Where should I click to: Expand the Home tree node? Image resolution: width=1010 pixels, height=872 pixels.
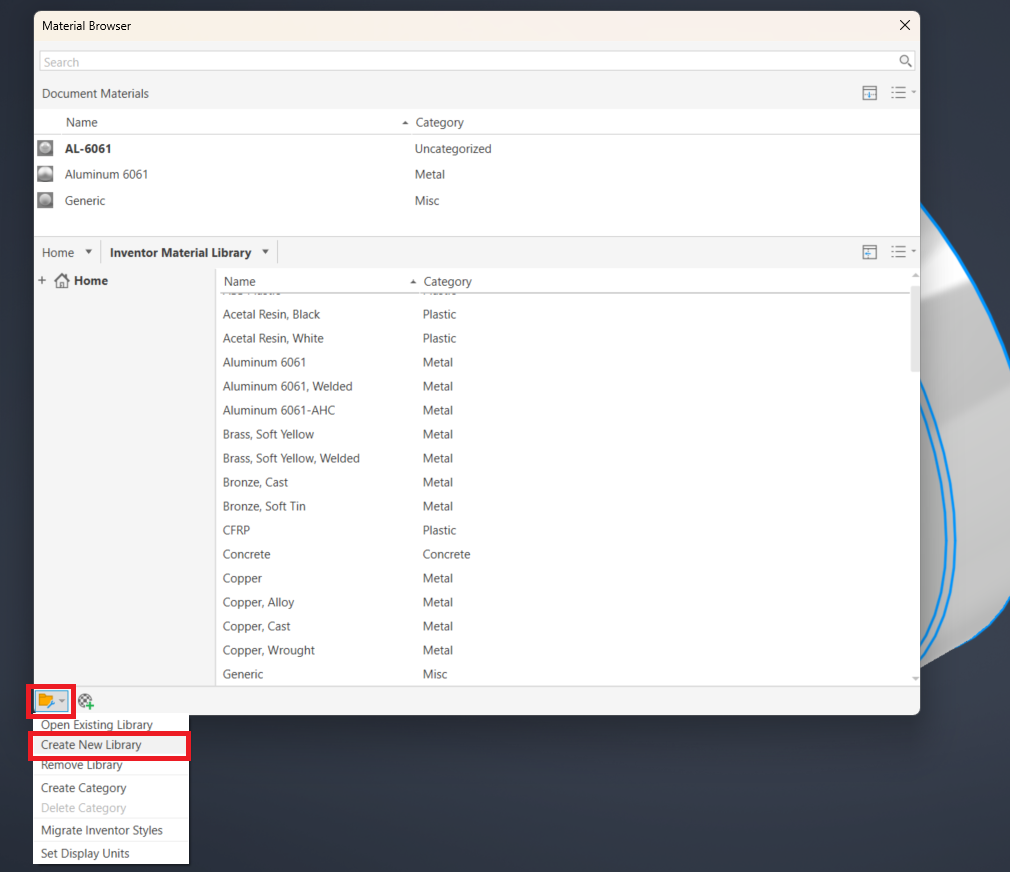(x=42, y=280)
